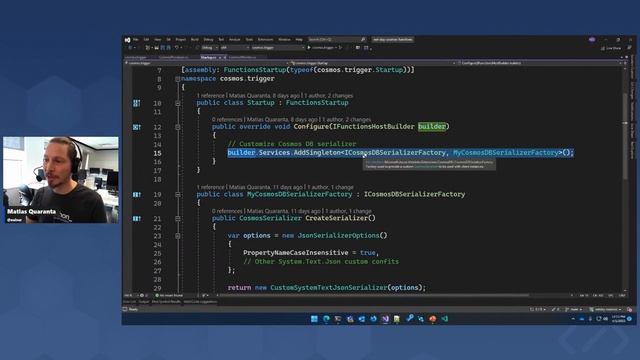
Task: Click the 'Ready' status bar text
Action: [133, 309]
